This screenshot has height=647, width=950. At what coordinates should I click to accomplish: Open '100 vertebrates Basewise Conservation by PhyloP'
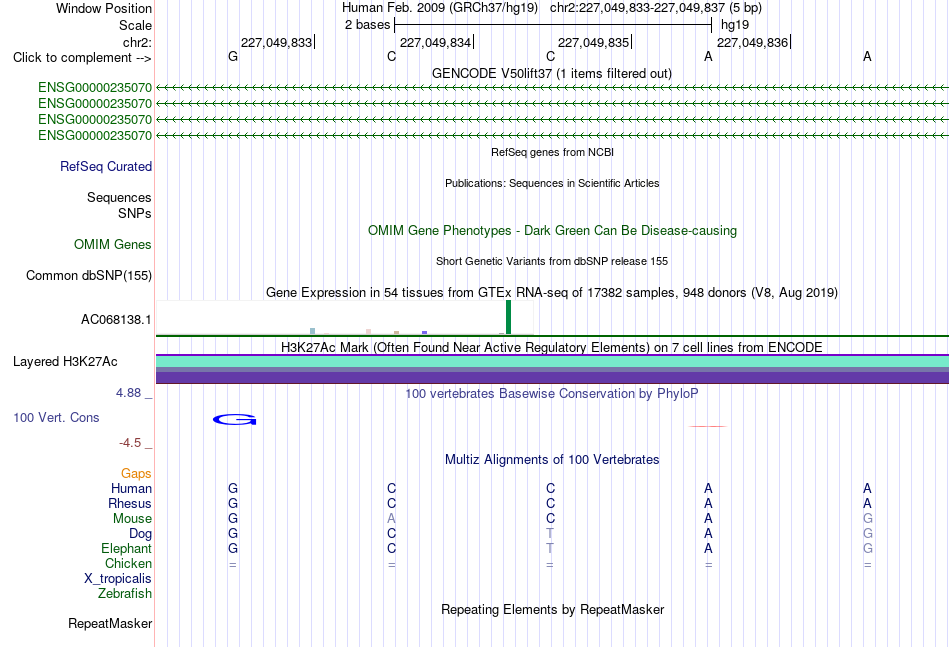pos(552,393)
